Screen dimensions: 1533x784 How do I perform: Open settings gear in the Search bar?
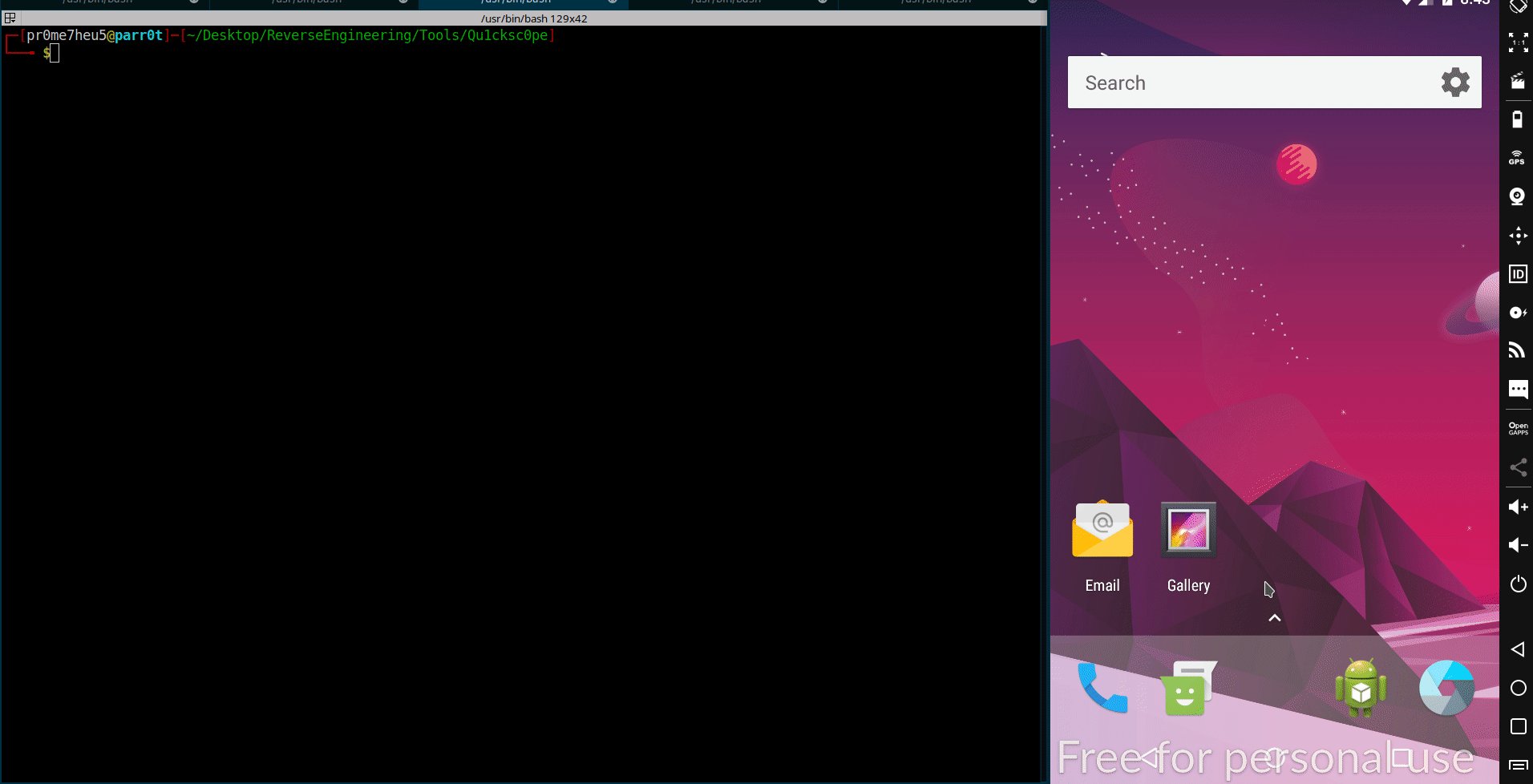[1455, 83]
